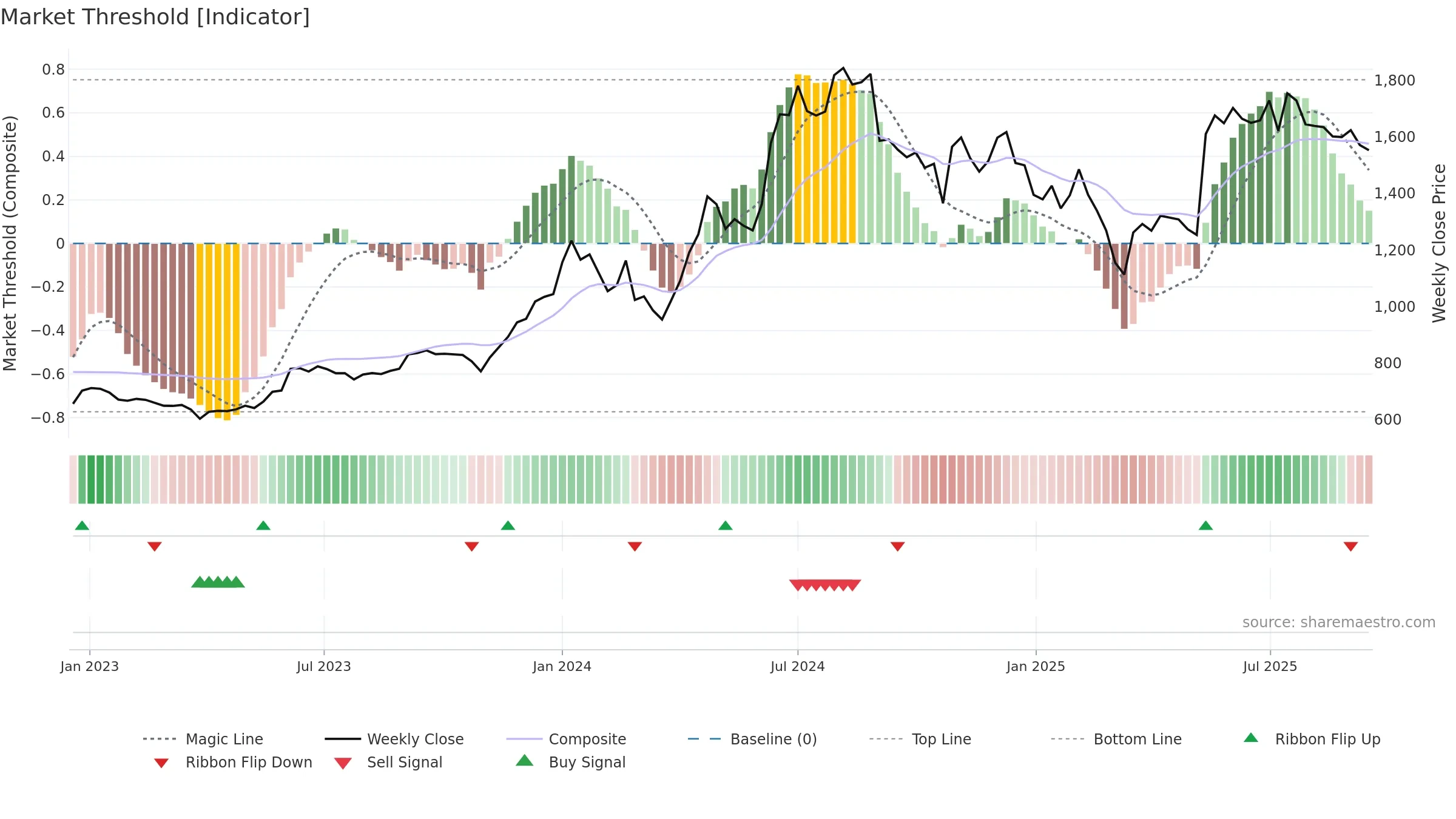Image resolution: width=1456 pixels, height=819 pixels.
Task: Click the Ribbon Flip Up marker near May 2025
Action: (1205, 525)
